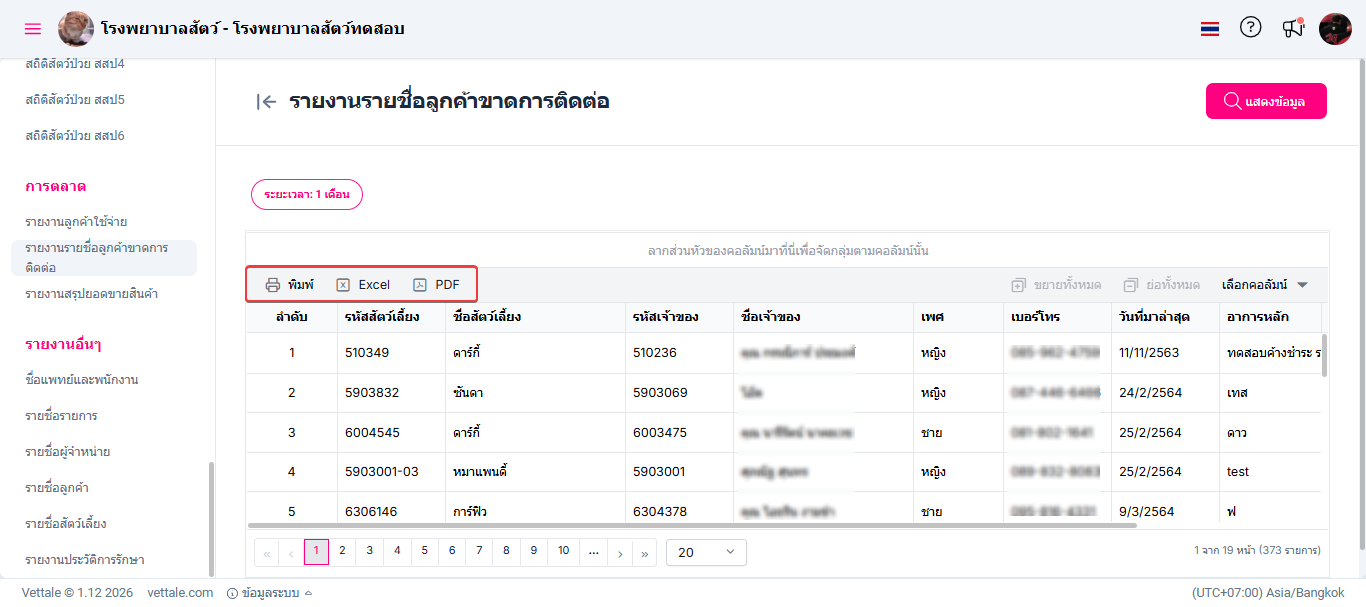Screen dimensions: 1366x607
Task: Open ชื่อแพทย์และพนักงาน menu item
Action: click(x=82, y=380)
